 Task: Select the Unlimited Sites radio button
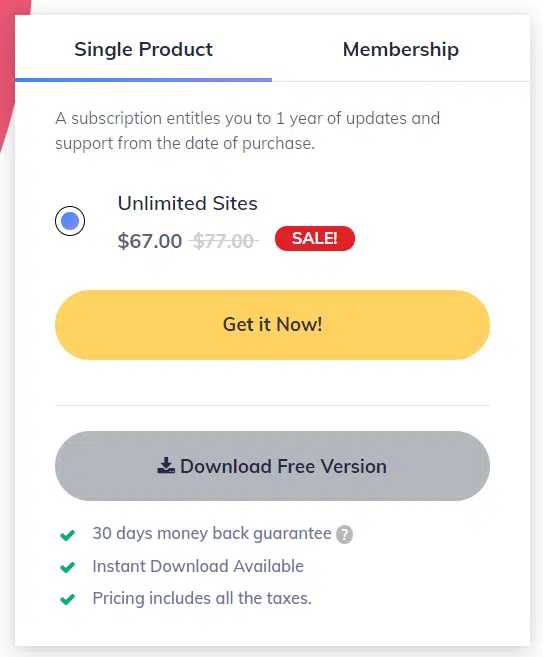70,221
